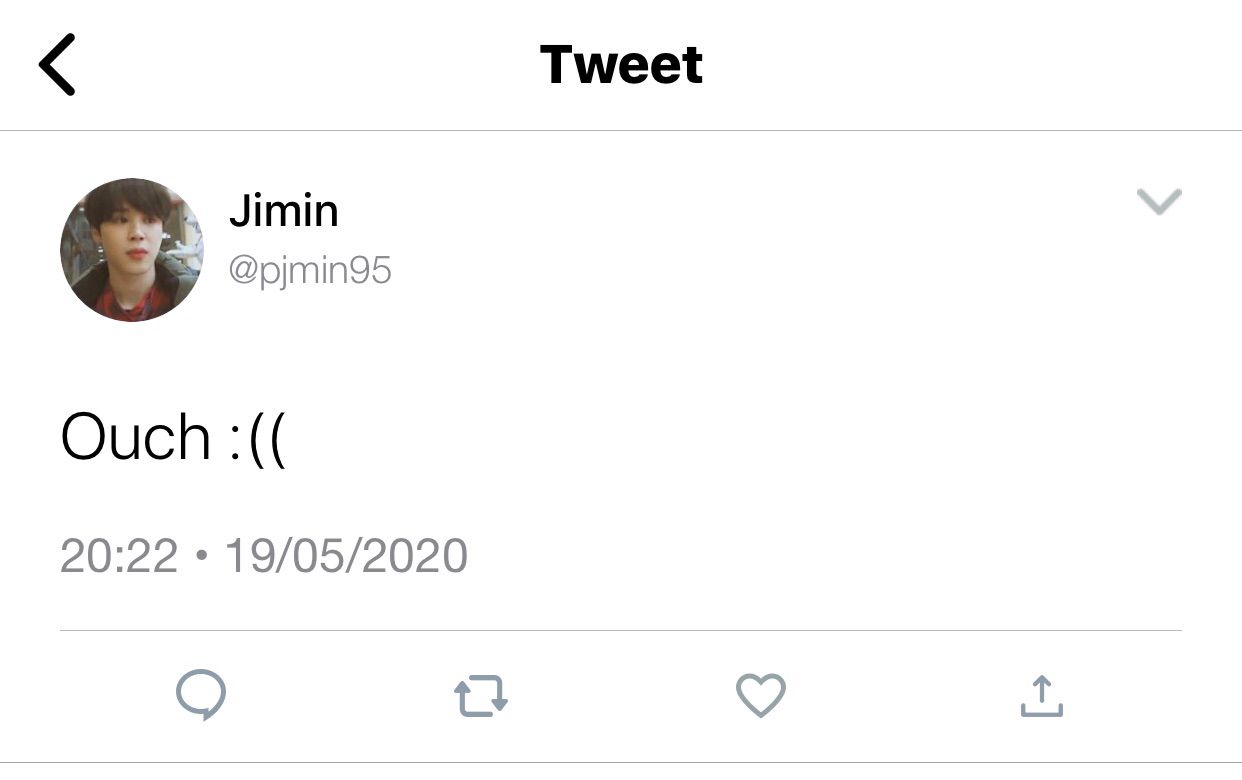Viewport: 1242px width, 780px height.
Task: Share the tweet using the upload icon
Action: coord(1041,696)
